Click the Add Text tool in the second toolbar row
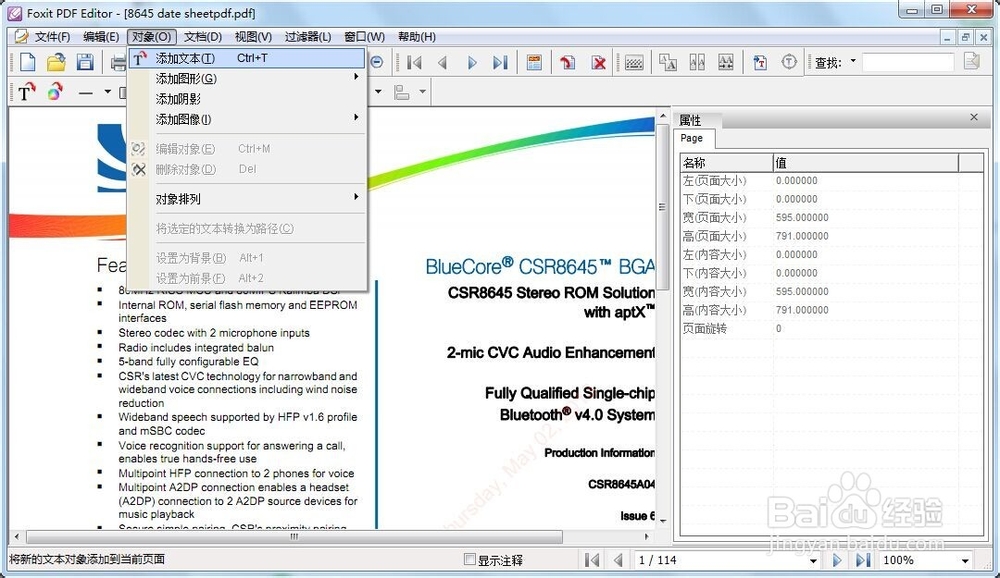Image resolution: width=1000 pixels, height=578 pixels. click(26, 93)
